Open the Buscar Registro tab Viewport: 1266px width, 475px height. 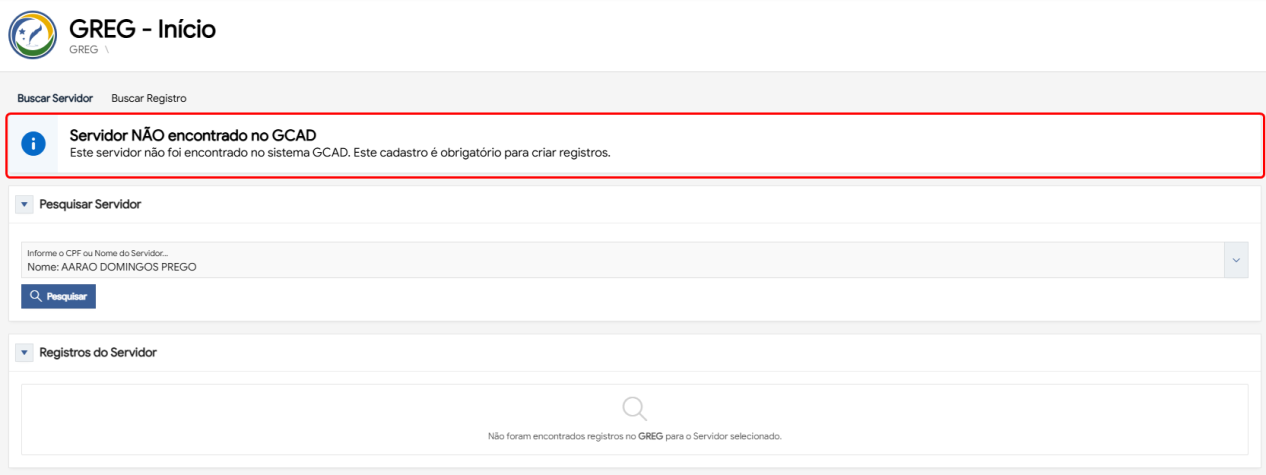point(149,98)
